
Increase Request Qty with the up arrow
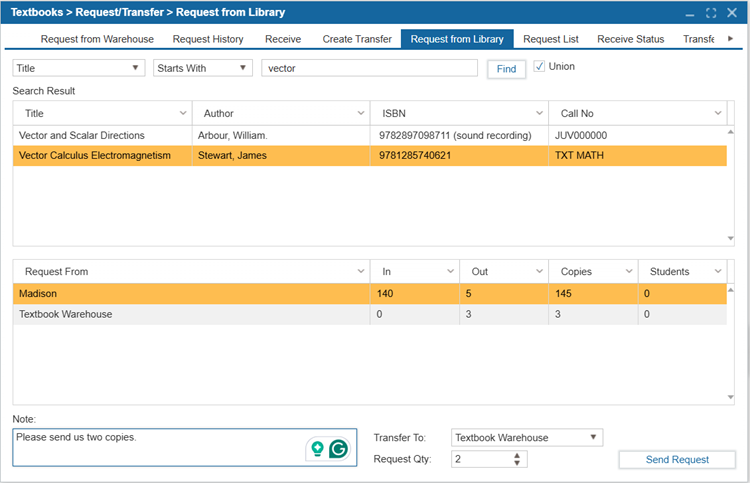517,456
